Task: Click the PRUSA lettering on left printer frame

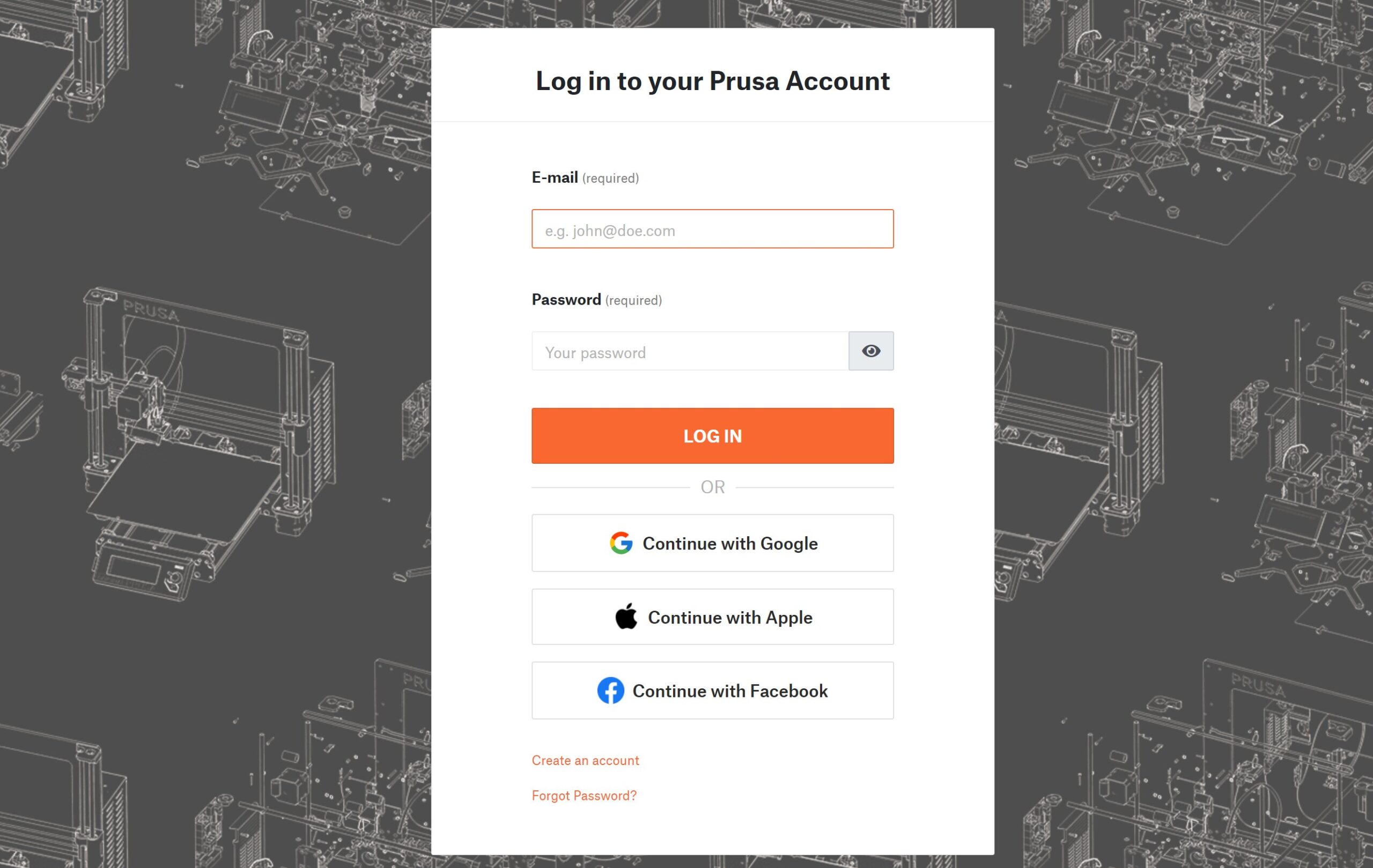Action: click(x=151, y=311)
